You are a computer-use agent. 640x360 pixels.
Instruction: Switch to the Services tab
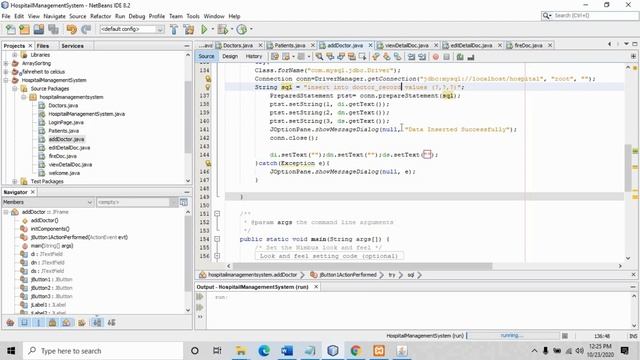tap(72, 46)
